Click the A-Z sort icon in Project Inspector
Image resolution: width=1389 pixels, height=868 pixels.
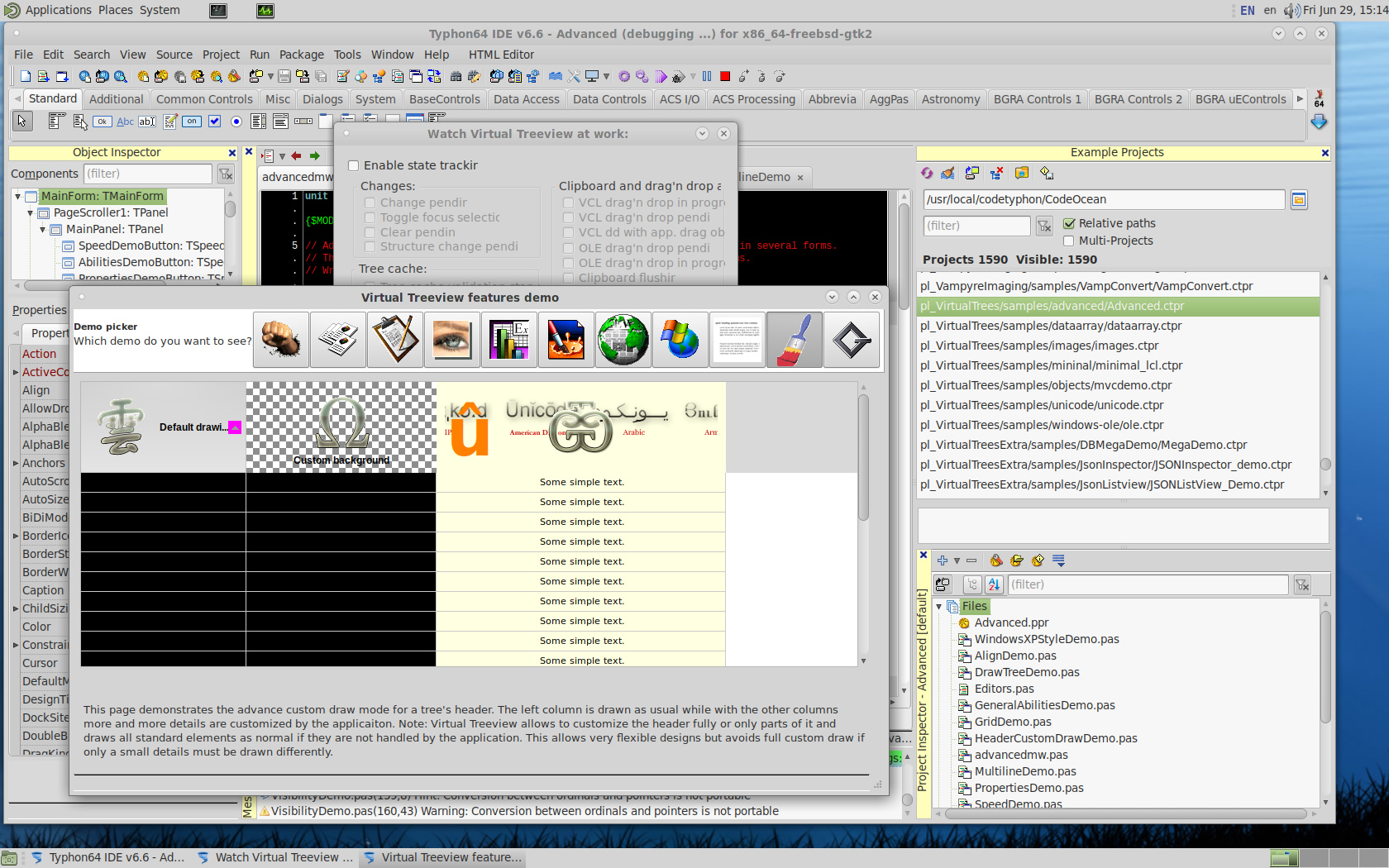[994, 584]
